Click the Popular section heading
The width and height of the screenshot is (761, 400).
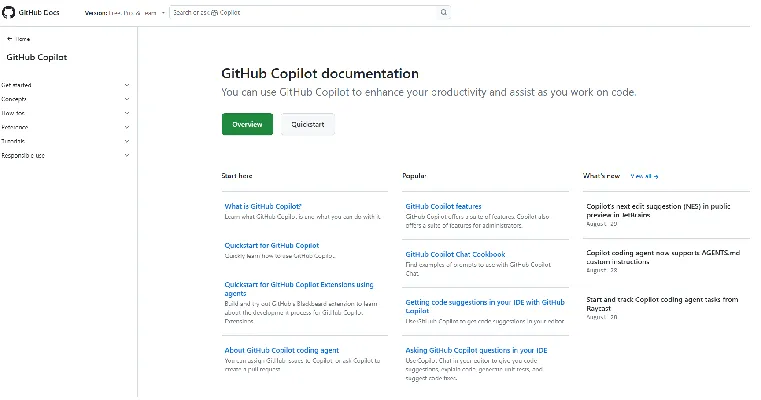coord(414,176)
